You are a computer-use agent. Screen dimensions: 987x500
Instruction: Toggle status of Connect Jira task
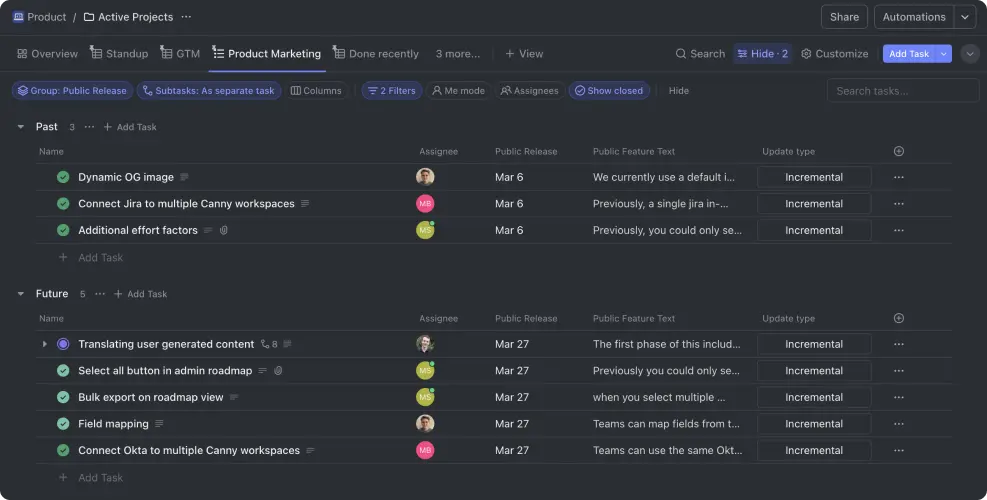(63, 203)
